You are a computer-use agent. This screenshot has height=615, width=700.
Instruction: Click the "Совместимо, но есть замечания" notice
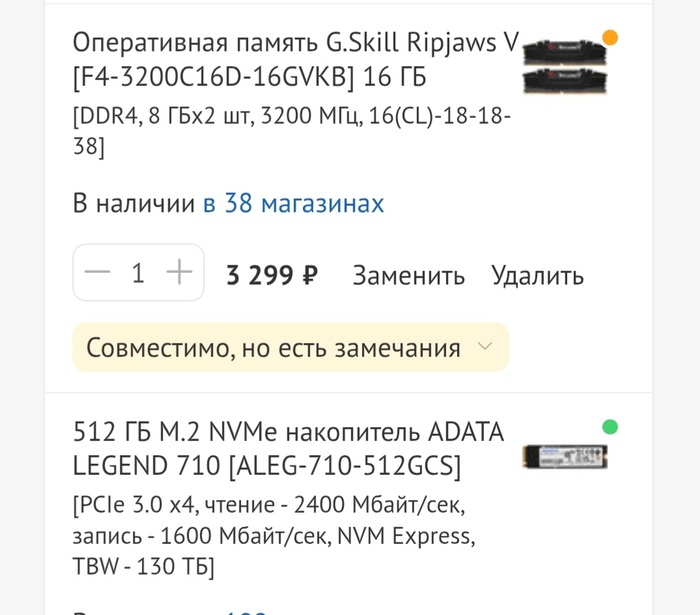[x=273, y=348]
